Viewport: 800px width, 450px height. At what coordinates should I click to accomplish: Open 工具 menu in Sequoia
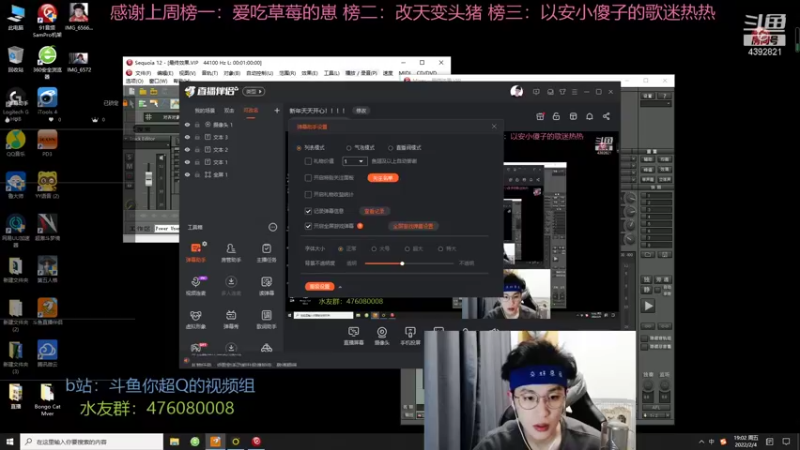332,73
